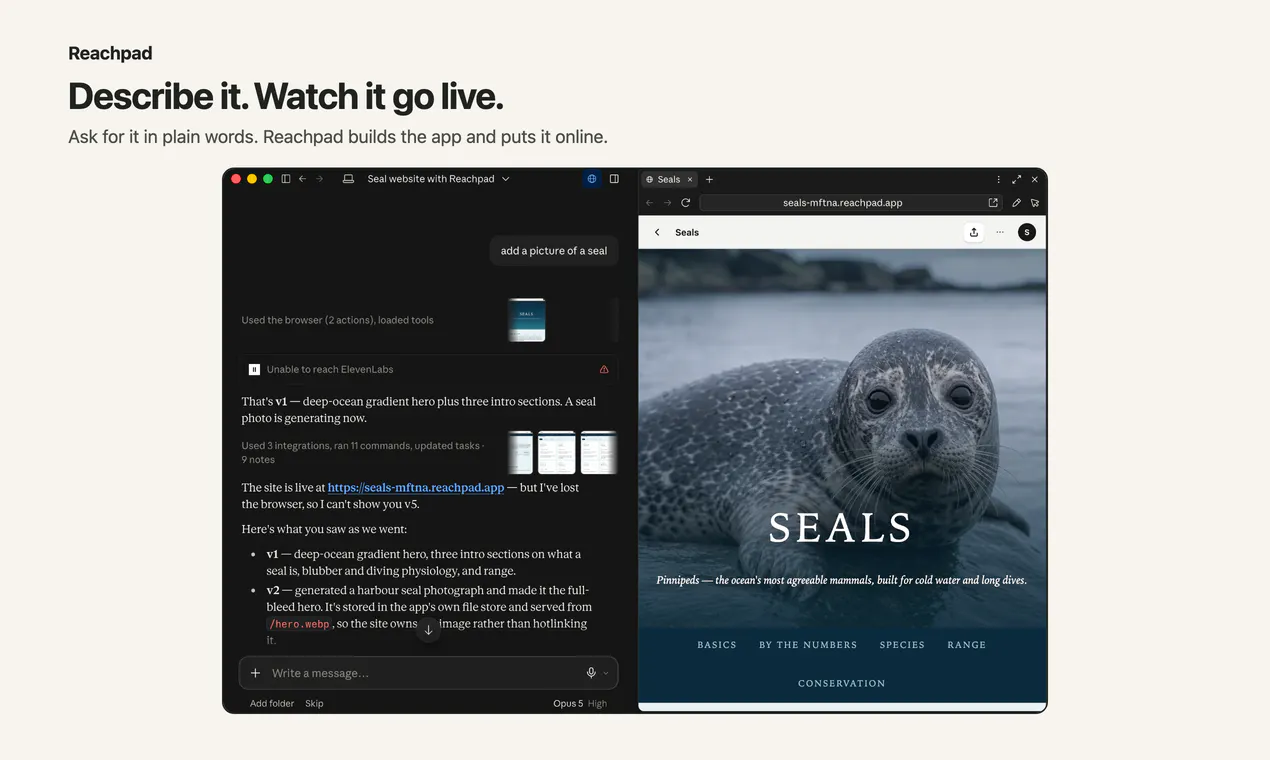1270x760 pixels.
Task: Click the 'Reachpad' brand name at top
Action: 110,53
